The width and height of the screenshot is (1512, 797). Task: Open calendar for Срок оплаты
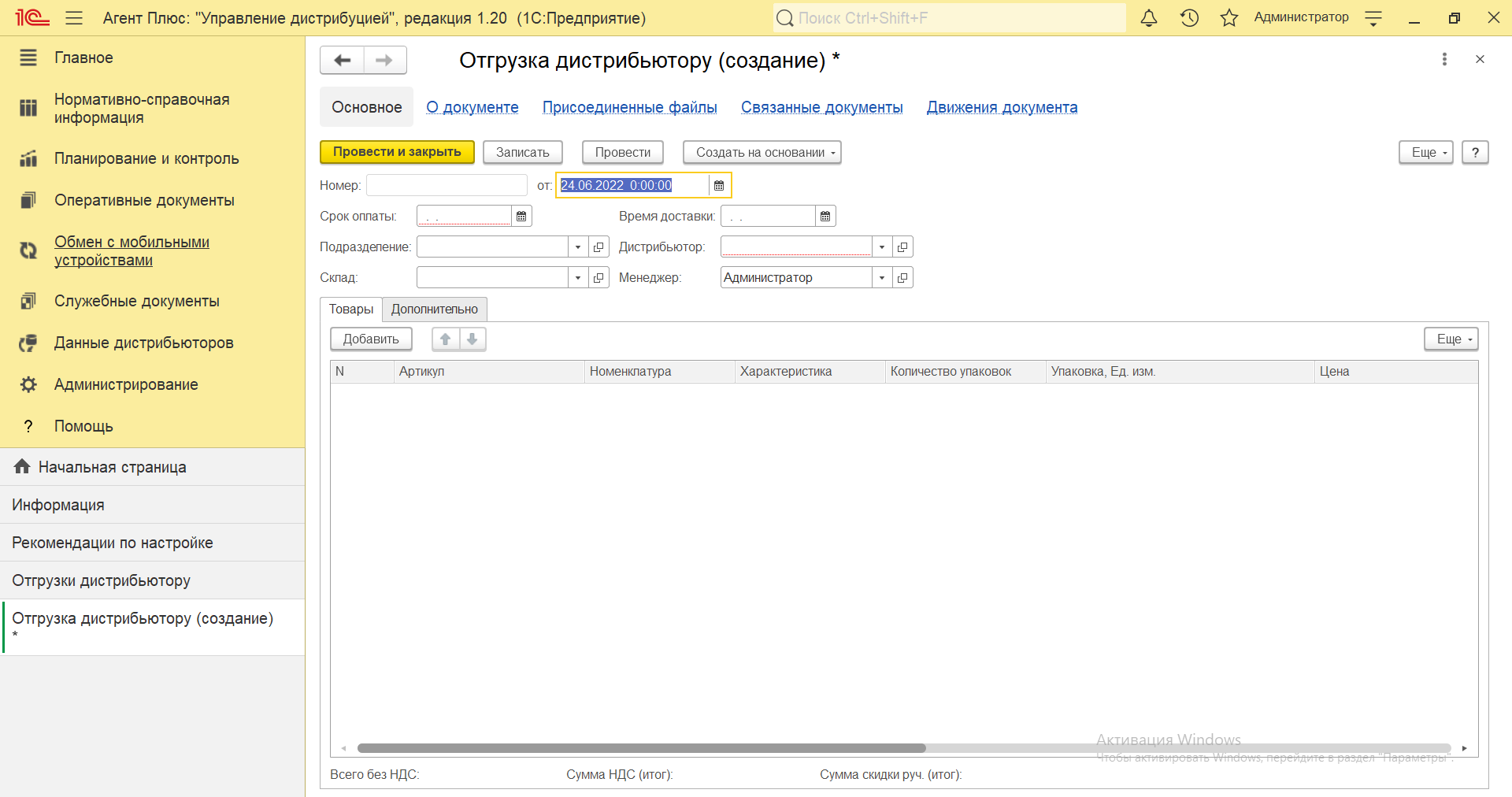[x=521, y=216]
